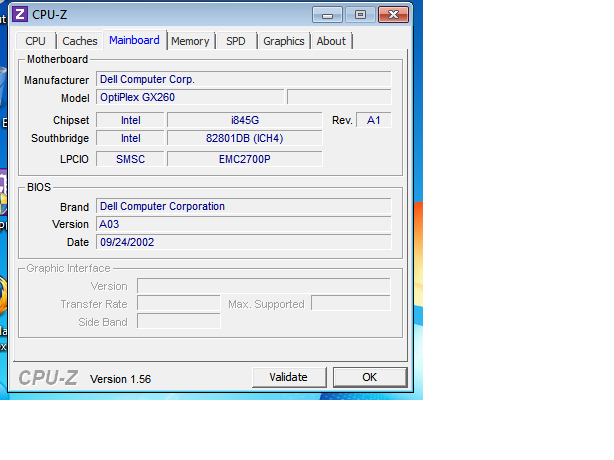Viewport: 614px width, 460px height.
Task: Select the Mainboard tab
Action: [134, 40]
